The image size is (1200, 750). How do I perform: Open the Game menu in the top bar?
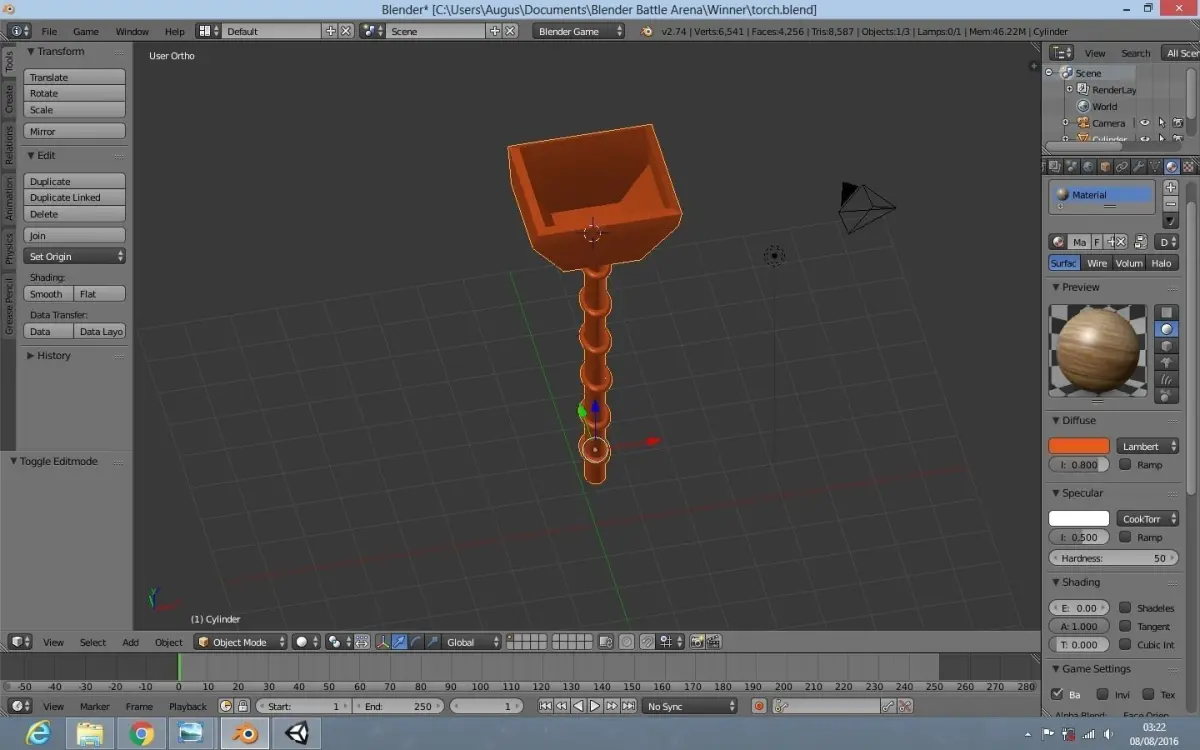(86, 31)
